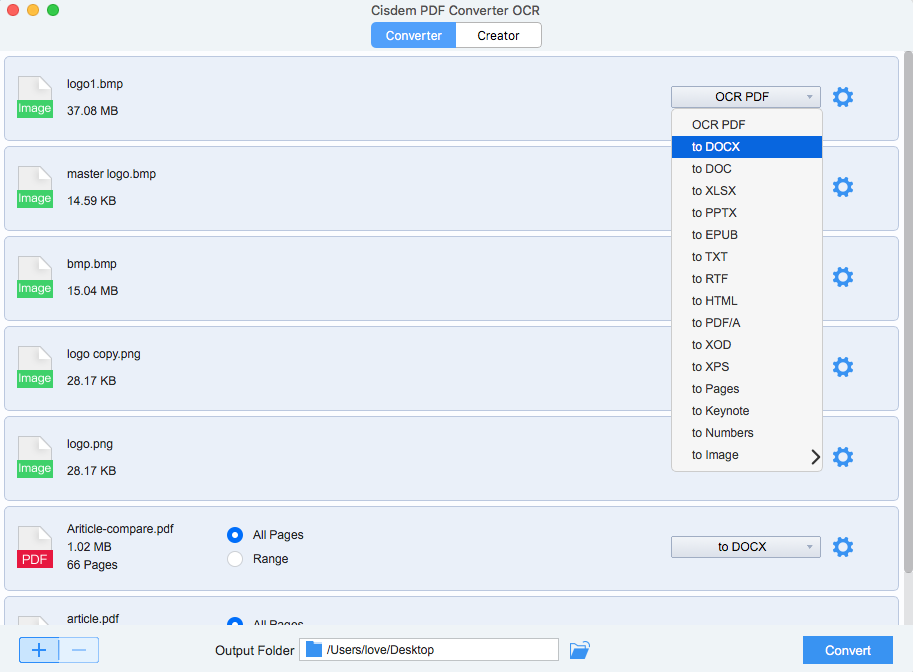This screenshot has height=672, width=913.
Task: Click settings gear next to master logo.bmp
Action: (x=843, y=187)
